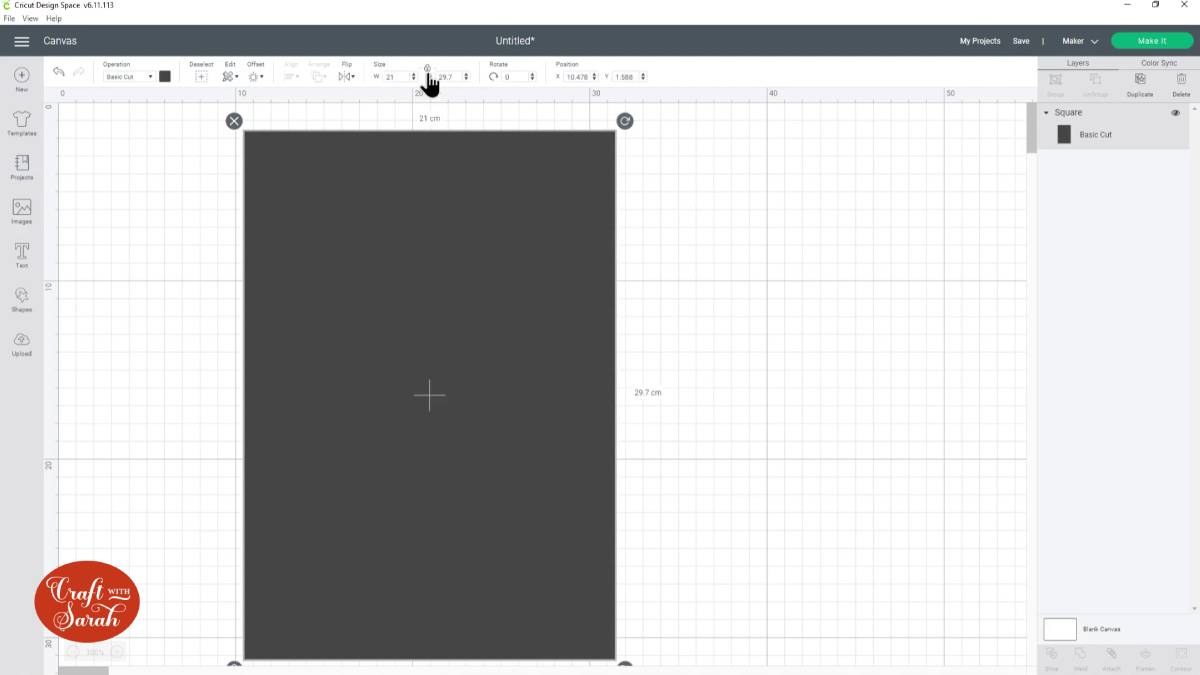Viewport: 1200px width, 675px height.
Task: Redo the last undone action
Action: point(79,72)
